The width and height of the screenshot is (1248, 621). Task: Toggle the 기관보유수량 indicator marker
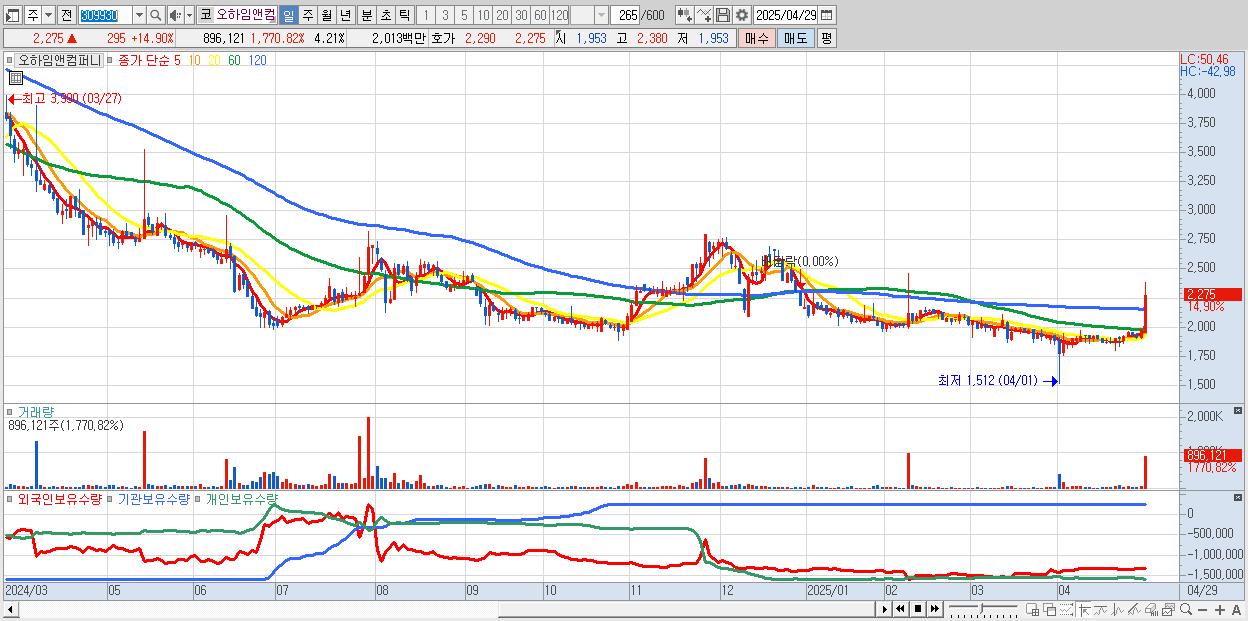coord(112,498)
